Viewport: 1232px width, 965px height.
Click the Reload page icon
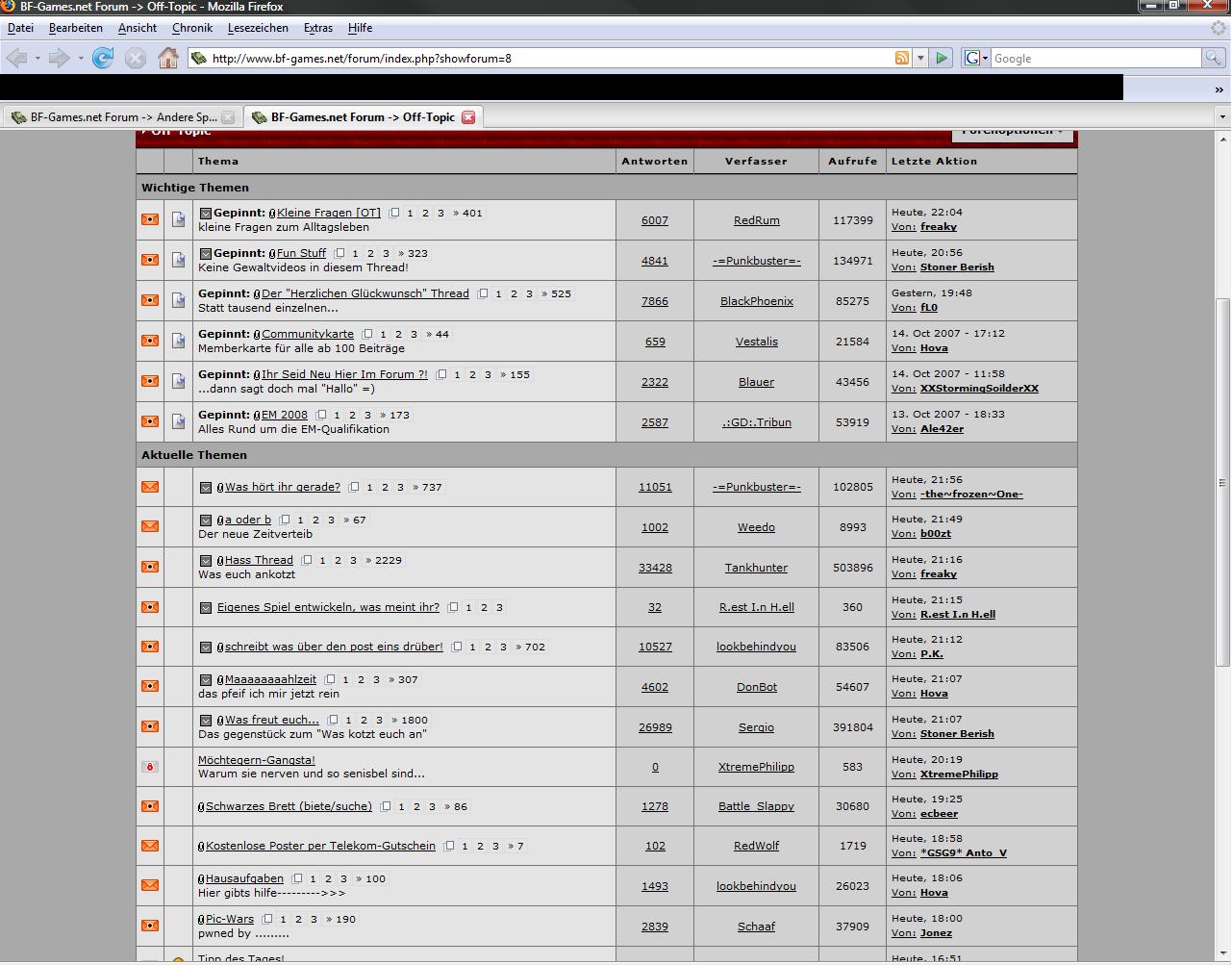click(103, 58)
